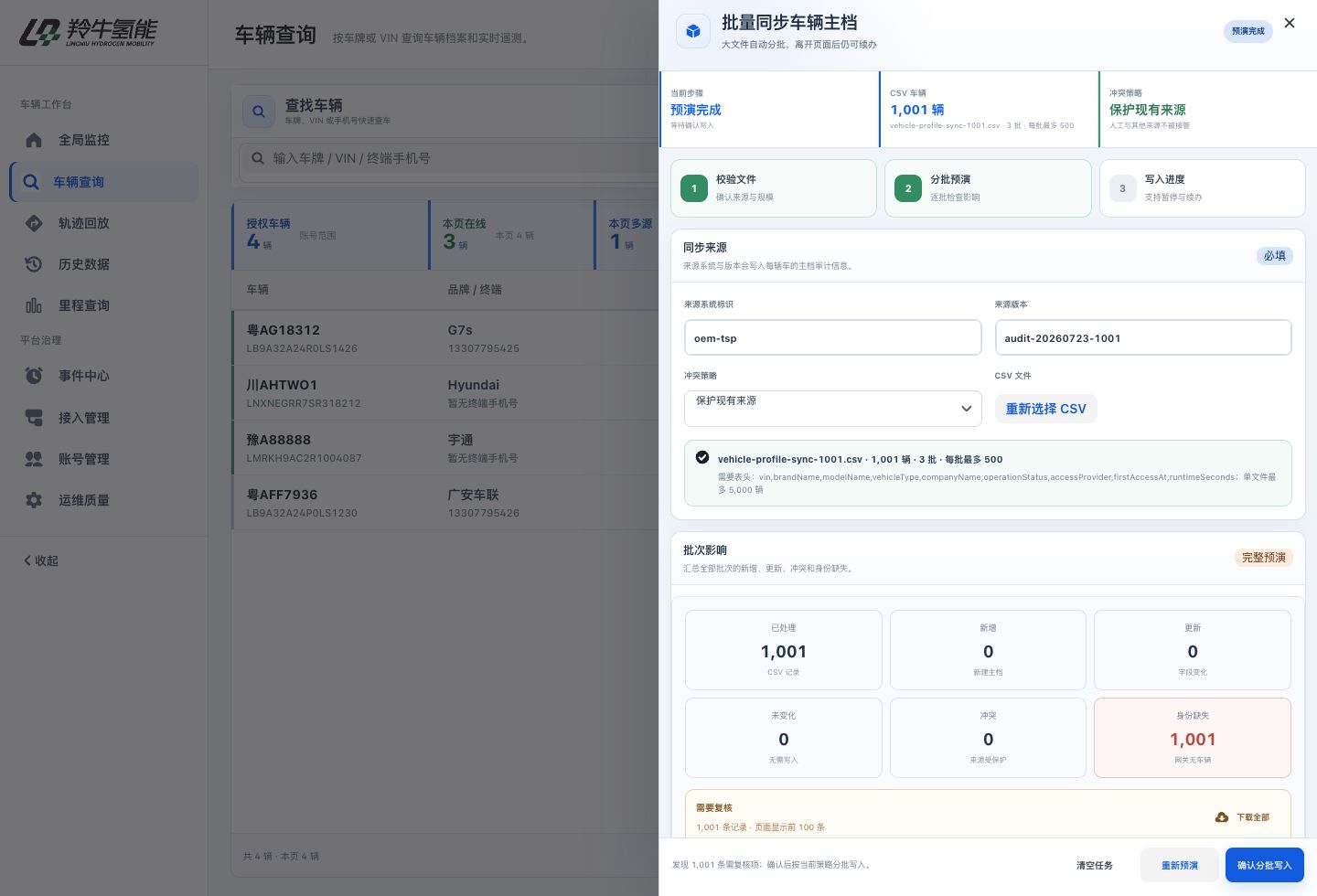
Task: Click the 本页在线 3 辆 stat card
Action: tap(511, 236)
